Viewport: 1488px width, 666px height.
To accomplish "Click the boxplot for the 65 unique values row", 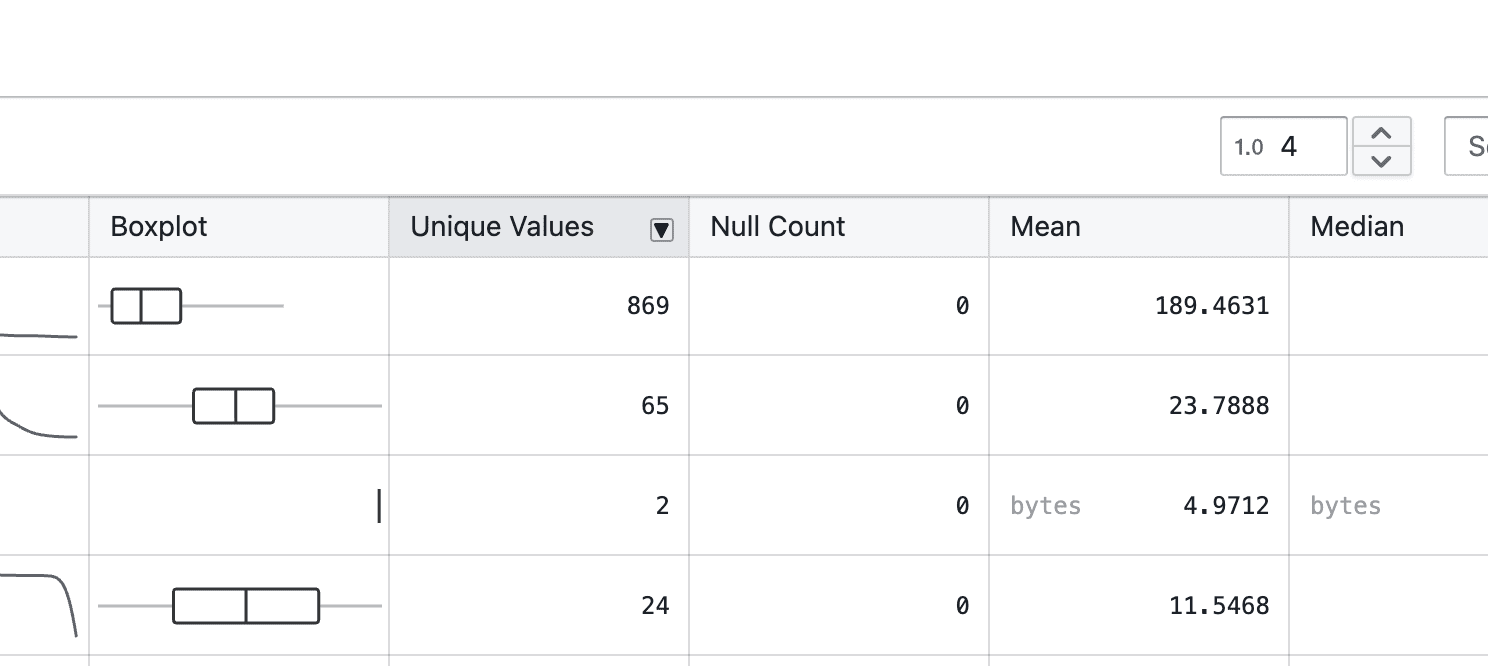I will tap(234, 406).
